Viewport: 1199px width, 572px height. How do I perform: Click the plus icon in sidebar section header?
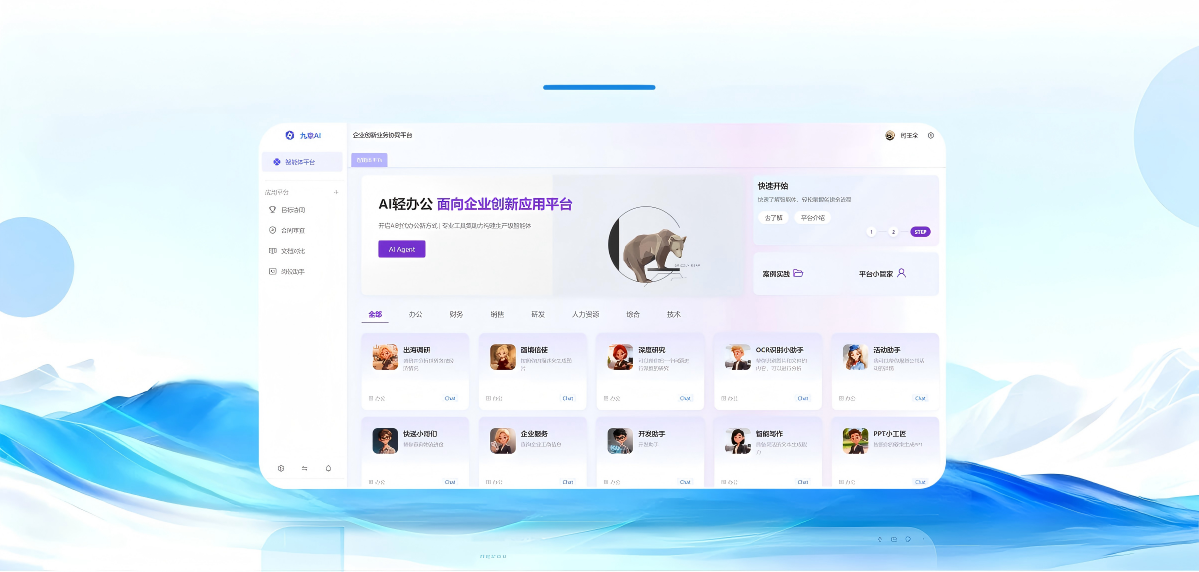click(336, 193)
